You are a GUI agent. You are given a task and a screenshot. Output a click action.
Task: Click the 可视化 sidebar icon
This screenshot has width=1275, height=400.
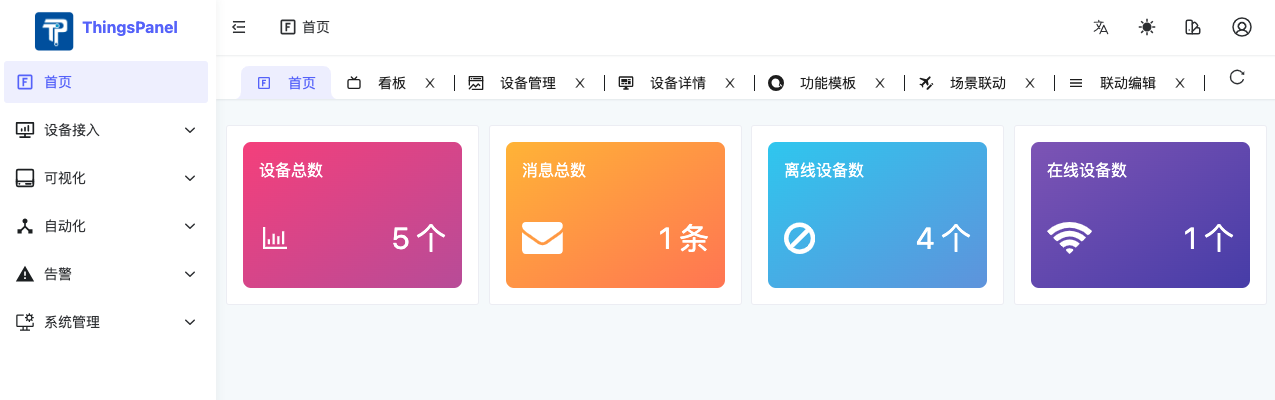[26, 178]
